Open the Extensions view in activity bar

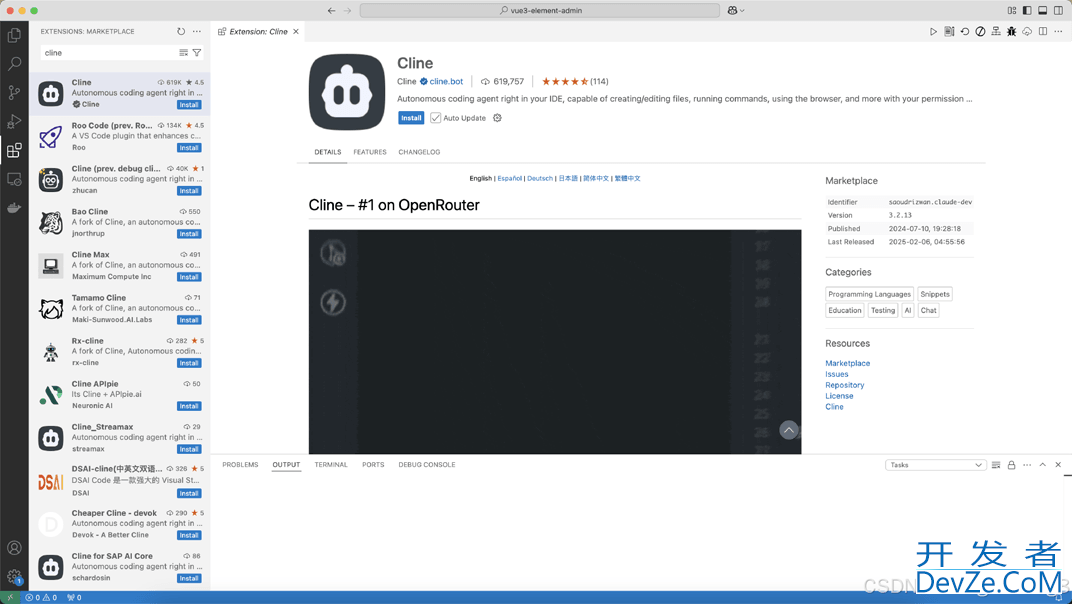(14, 150)
